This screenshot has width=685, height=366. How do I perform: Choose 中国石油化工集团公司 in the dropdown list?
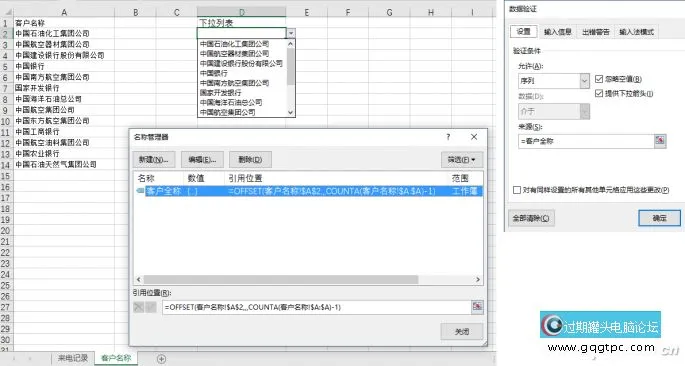(x=242, y=44)
